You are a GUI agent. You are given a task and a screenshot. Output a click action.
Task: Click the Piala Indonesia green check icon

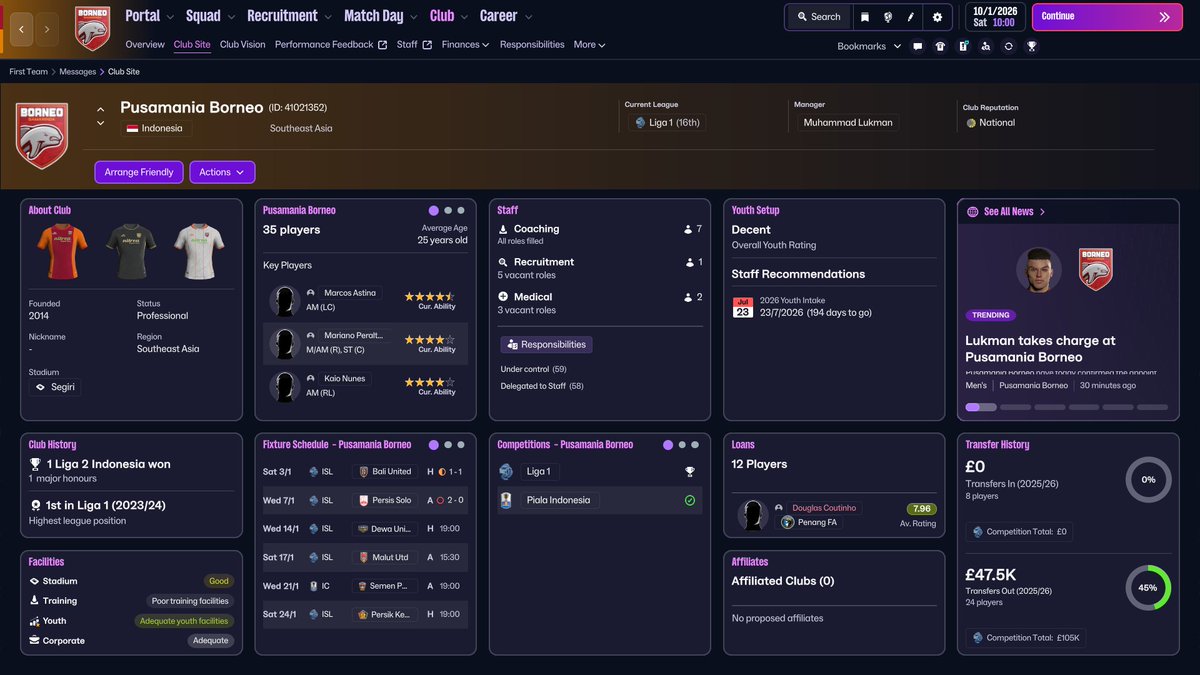pos(689,500)
